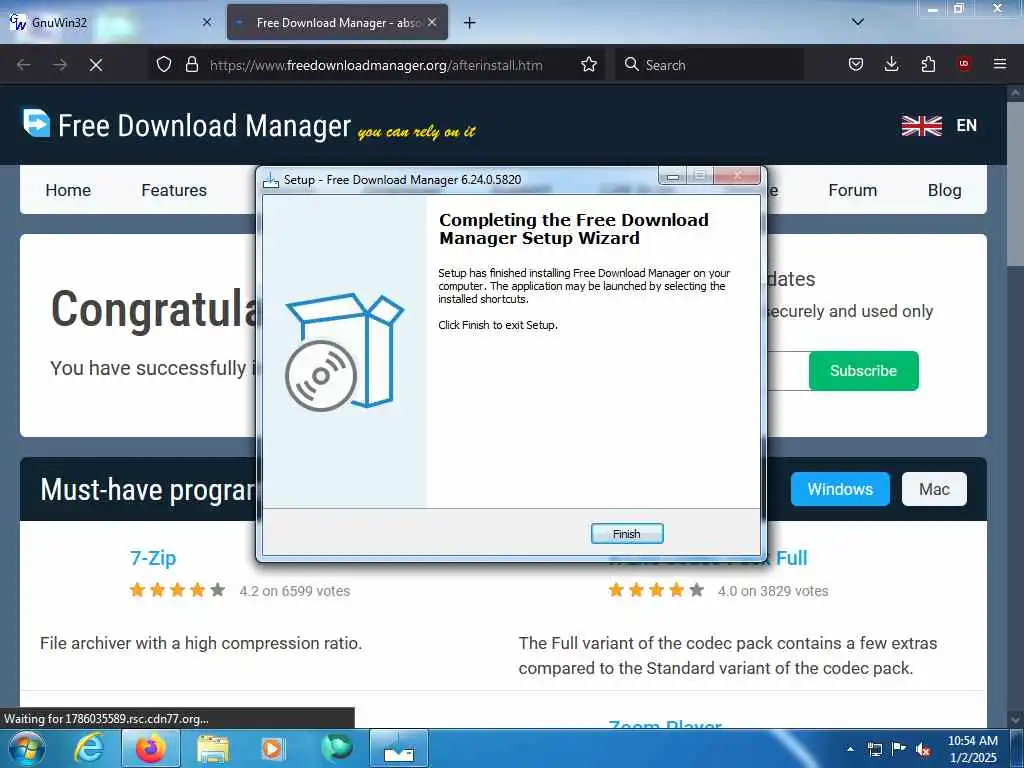Open the Forum menu item
Image resolution: width=1024 pixels, height=768 pixels.
coord(852,190)
